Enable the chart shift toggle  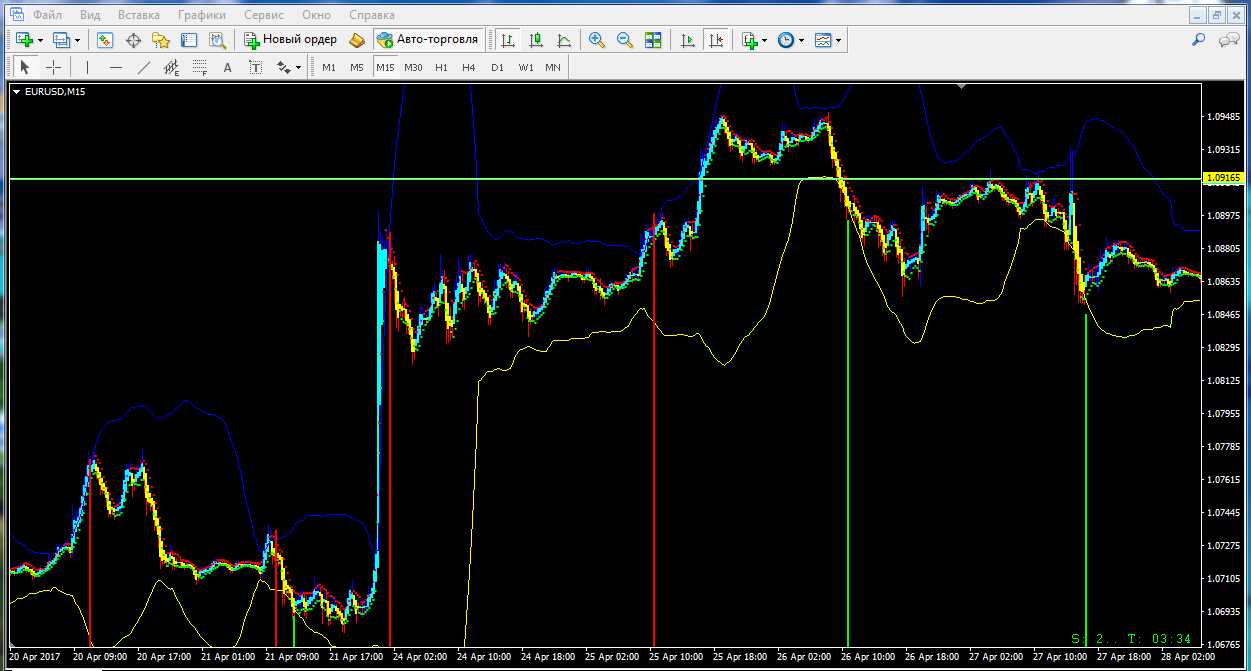pyautogui.click(x=715, y=40)
